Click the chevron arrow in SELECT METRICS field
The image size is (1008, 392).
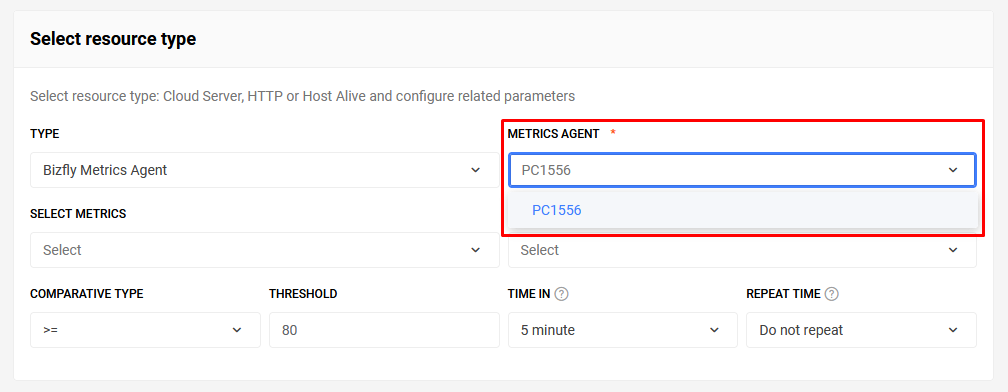pyautogui.click(x=476, y=250)
